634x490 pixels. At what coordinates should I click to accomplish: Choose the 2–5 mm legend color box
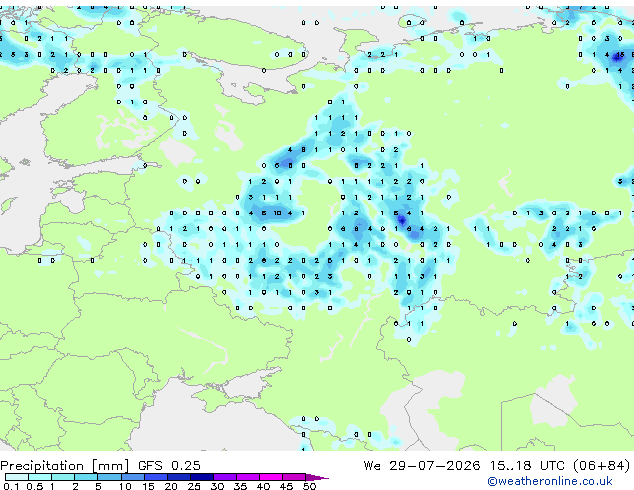[86, 477]
